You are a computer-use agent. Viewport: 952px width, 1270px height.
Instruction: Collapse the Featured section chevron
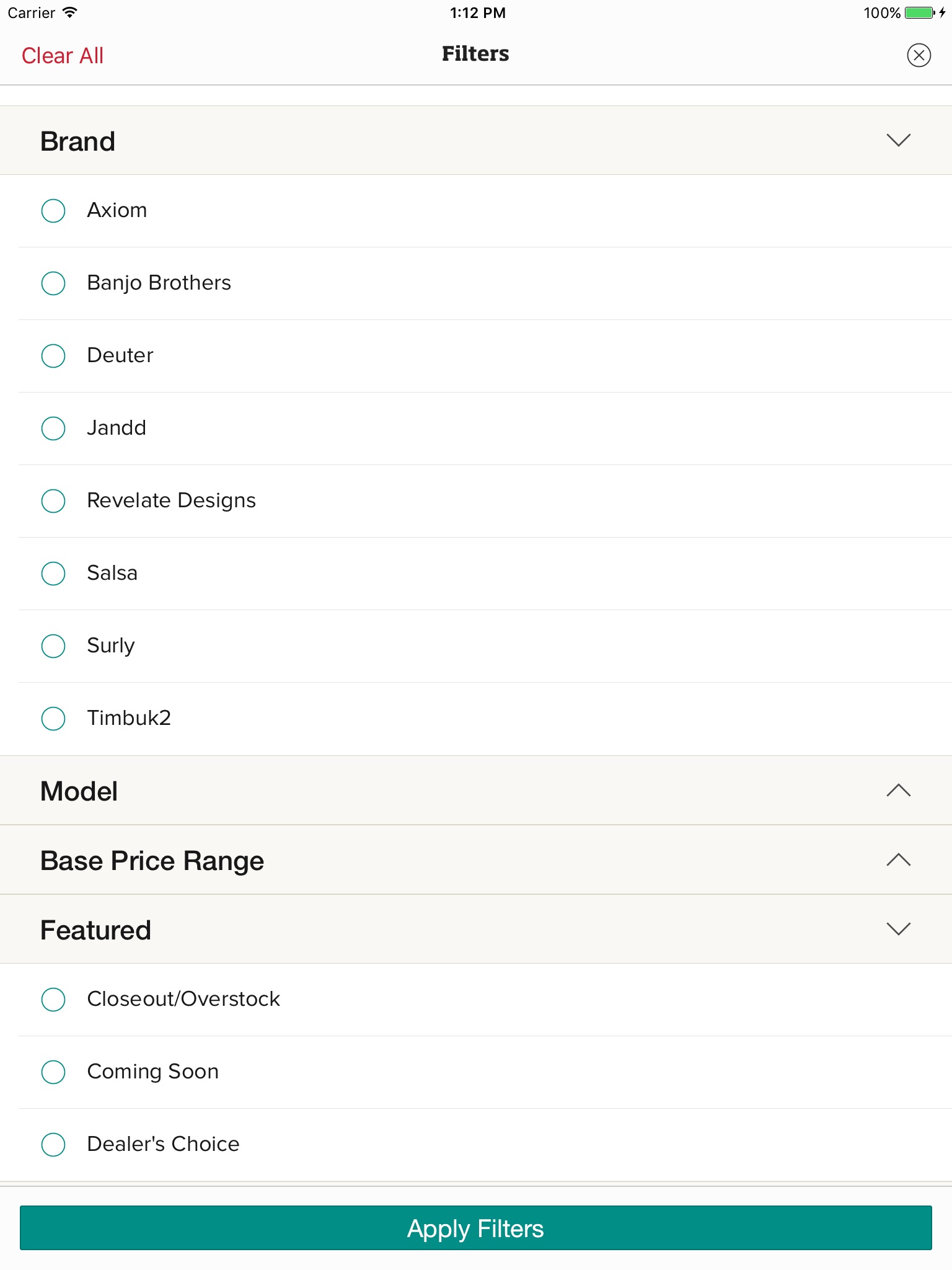point(898,929)
